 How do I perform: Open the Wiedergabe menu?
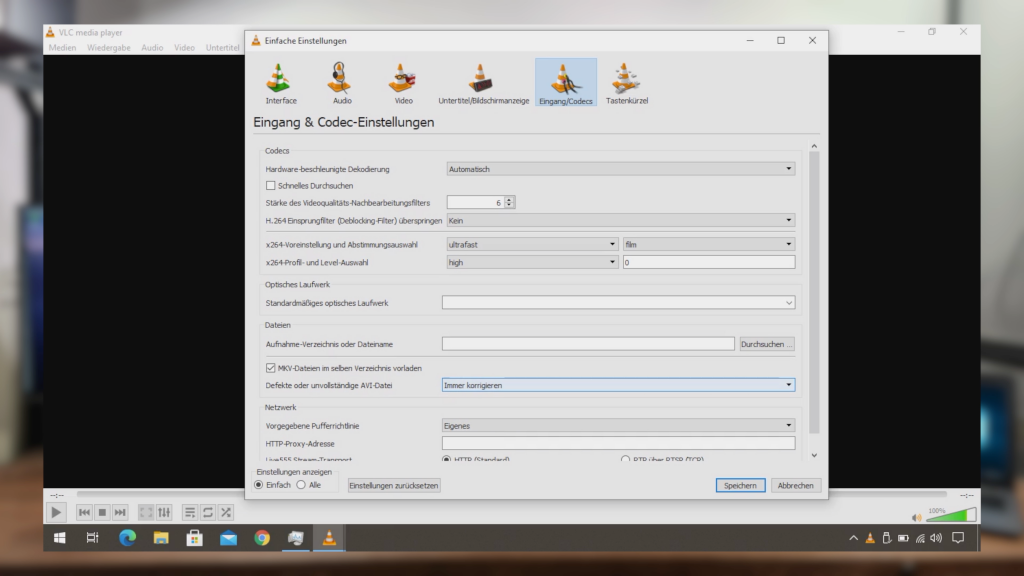[x=108, y=47]
